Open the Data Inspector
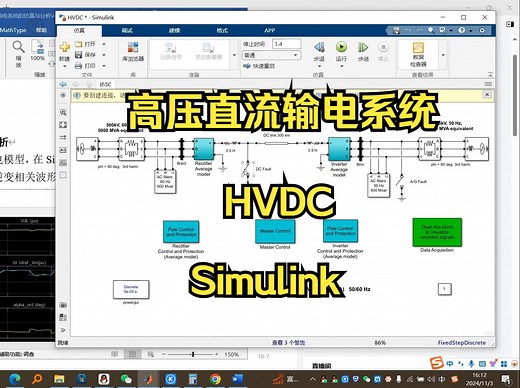The width and height of the screenshot is (520, 388). tap(418, 54)
